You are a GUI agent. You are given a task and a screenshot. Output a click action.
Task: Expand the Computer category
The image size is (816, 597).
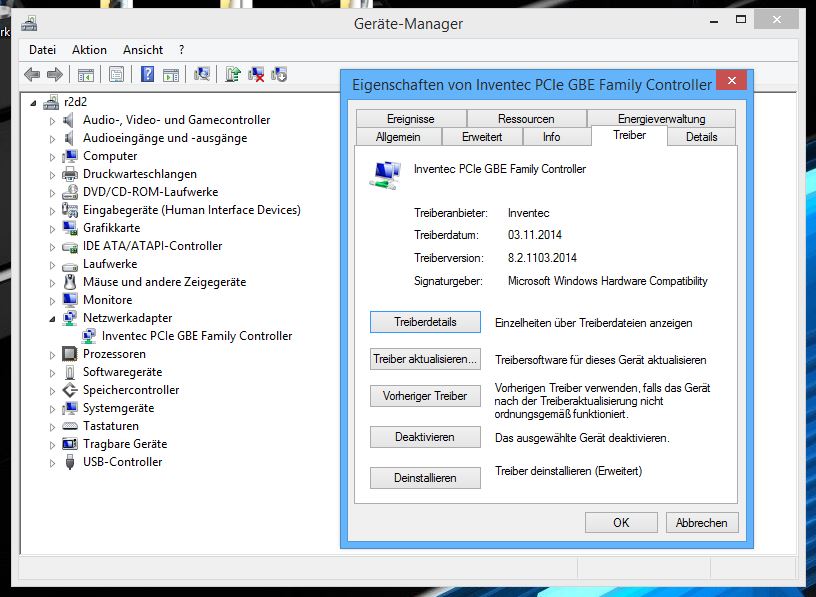tap(52, 157)
